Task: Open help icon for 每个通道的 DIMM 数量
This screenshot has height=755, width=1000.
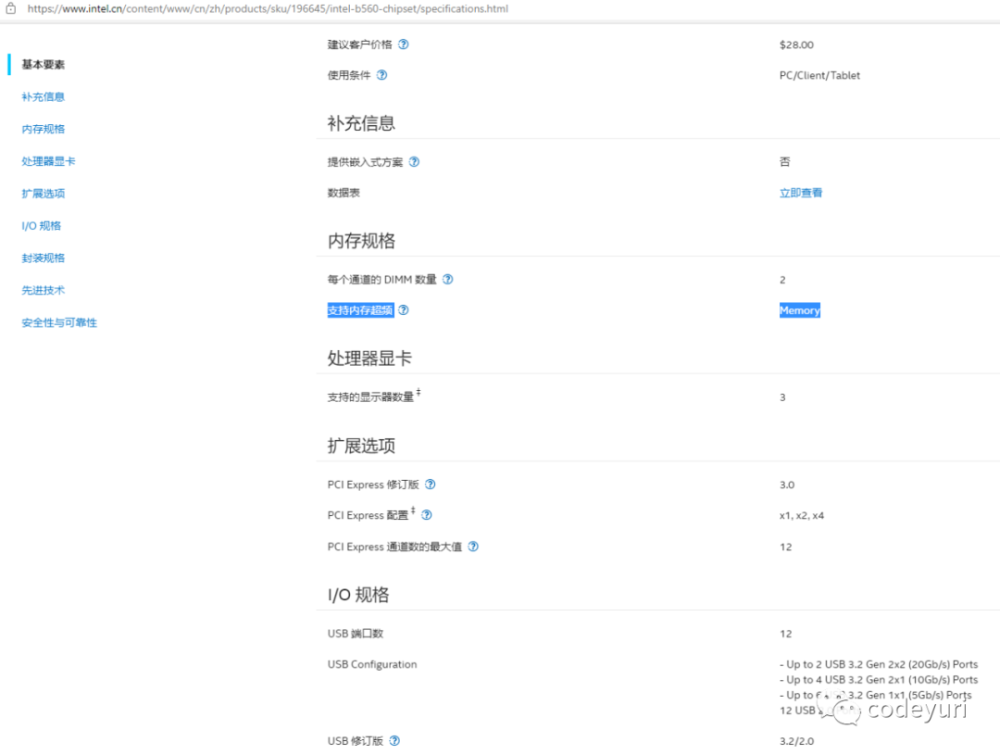Action: pos(448,279)
